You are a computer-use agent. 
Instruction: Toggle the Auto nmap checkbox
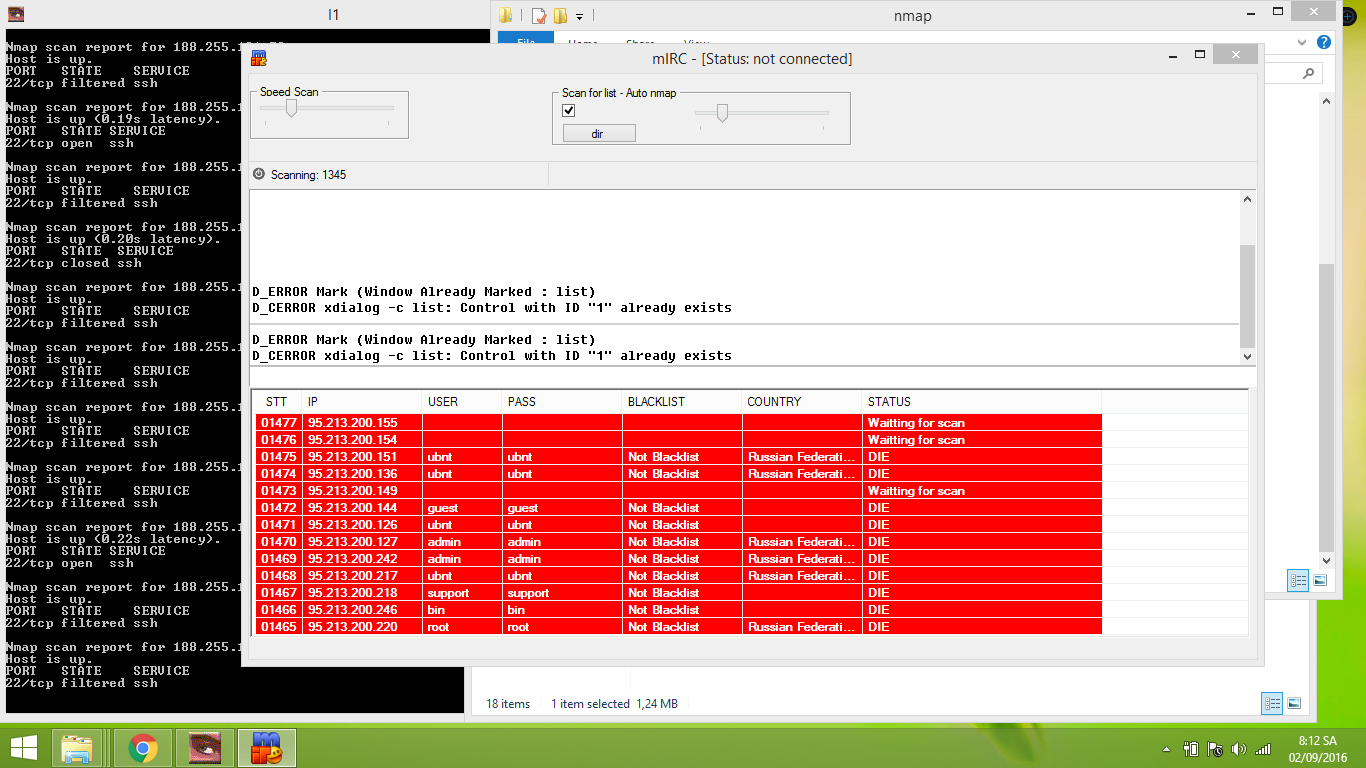(569, 111)
